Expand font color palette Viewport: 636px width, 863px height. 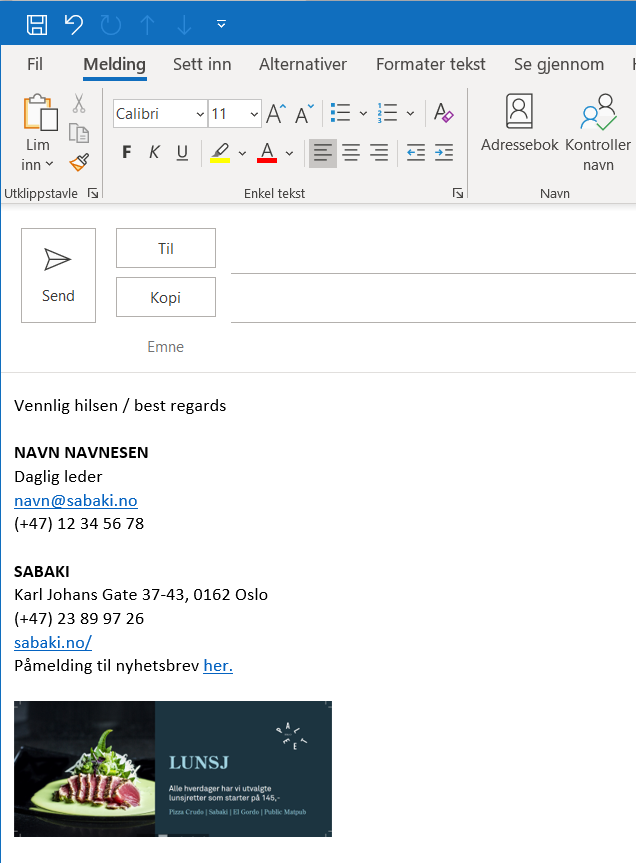pyautogui.click(x=289, y=153)
